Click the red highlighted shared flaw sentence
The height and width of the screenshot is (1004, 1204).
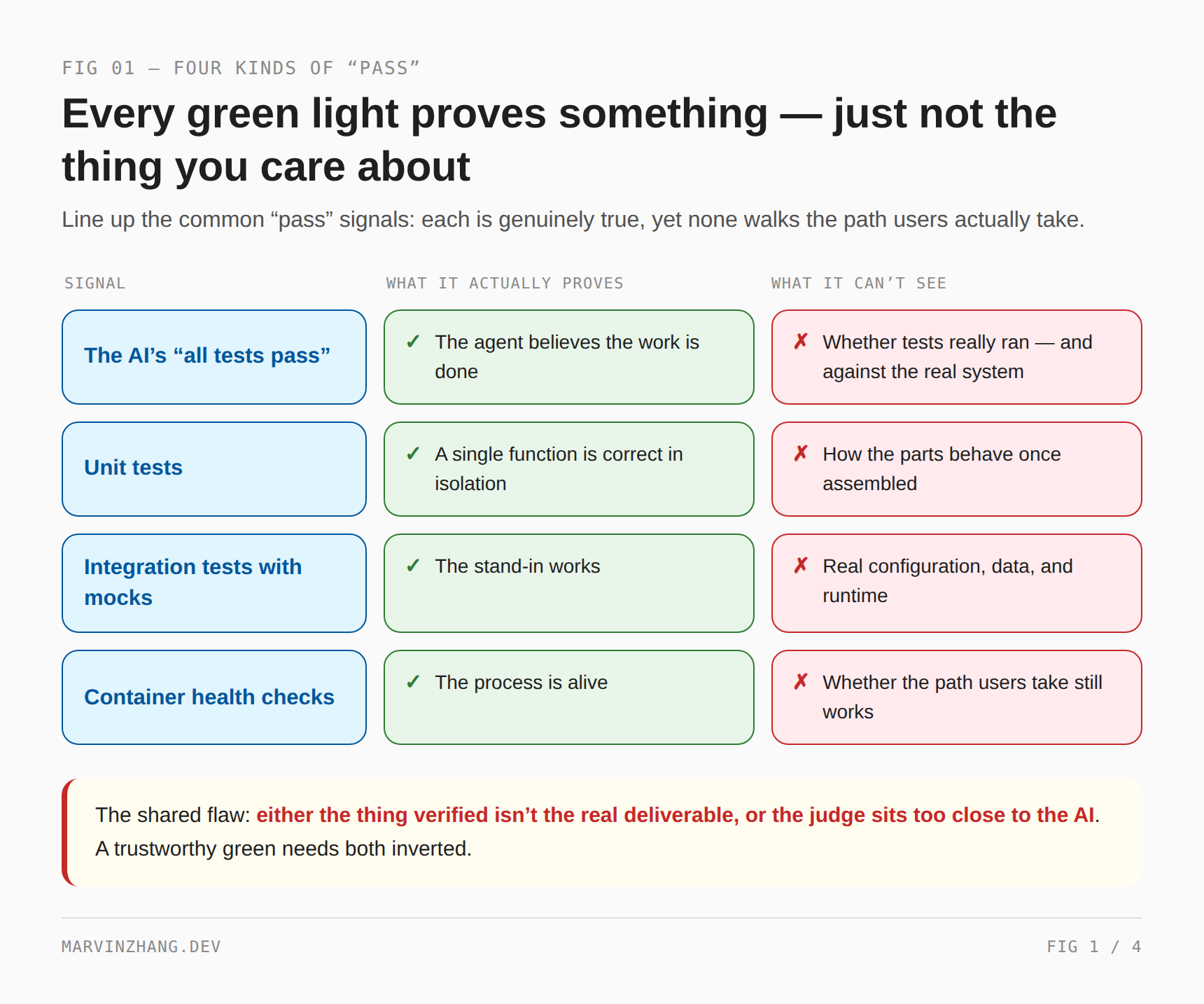[675, 815]
